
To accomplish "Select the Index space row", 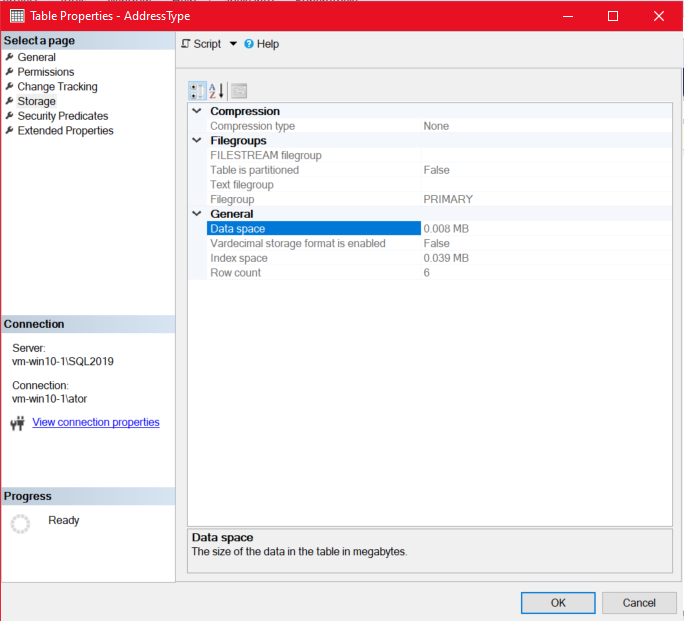I will pos(439,258).
